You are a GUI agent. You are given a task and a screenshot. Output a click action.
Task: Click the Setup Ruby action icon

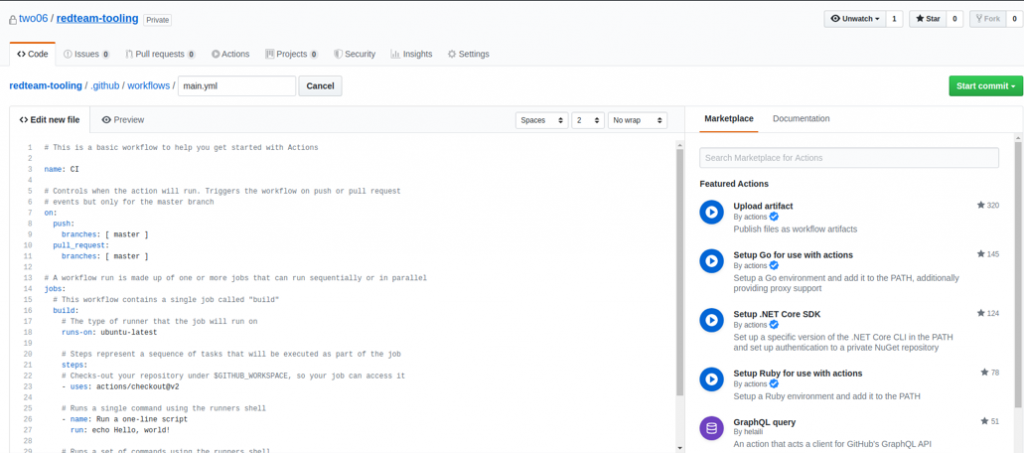point(712,379)
